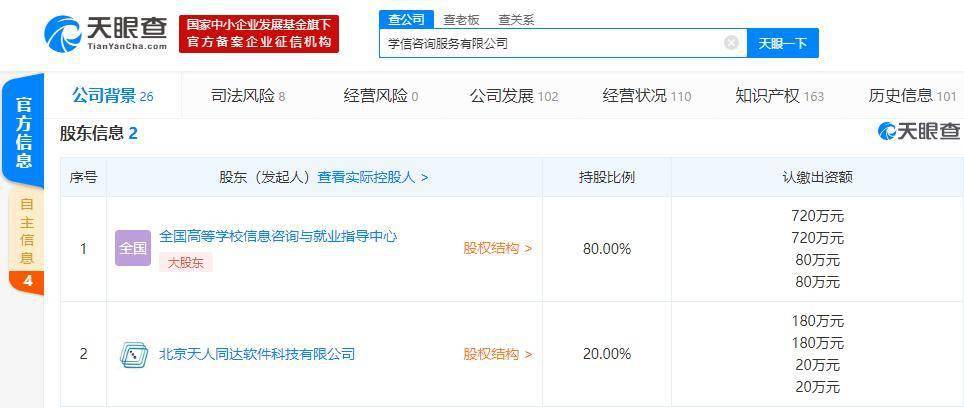
Task: Open the 历史信息 101 tab
Action: [912, 96]
